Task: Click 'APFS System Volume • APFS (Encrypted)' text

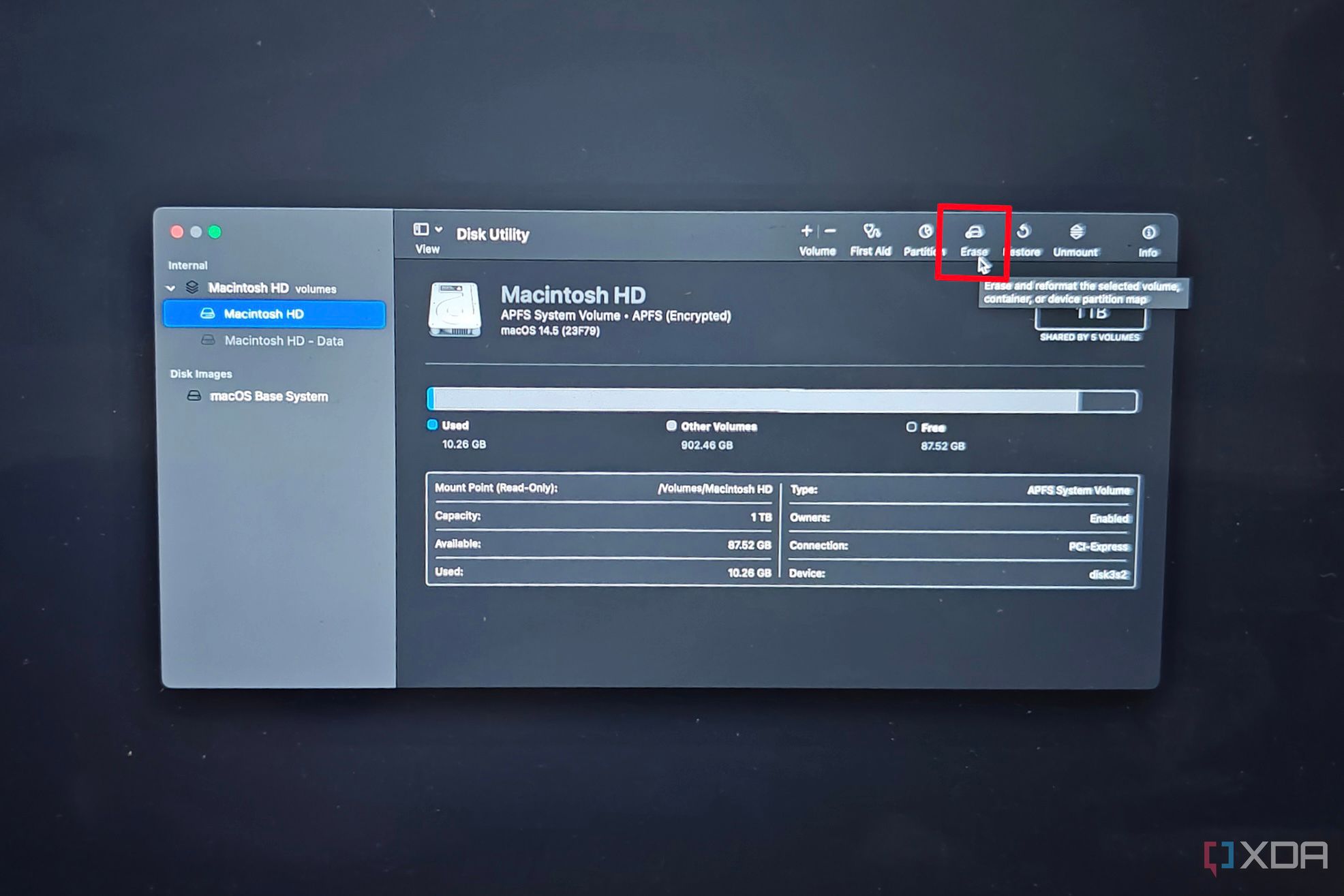Action: [615, 315]
